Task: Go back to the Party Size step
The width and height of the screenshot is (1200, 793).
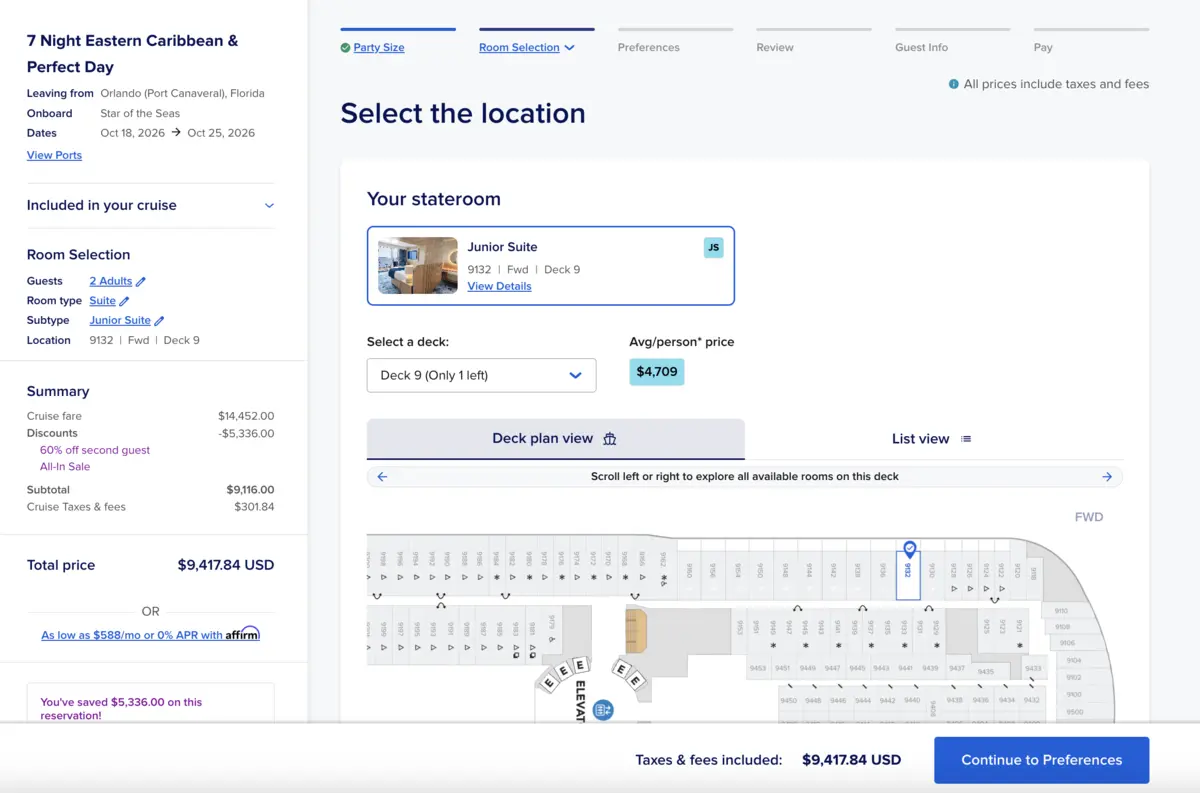Action: point(378,47)
